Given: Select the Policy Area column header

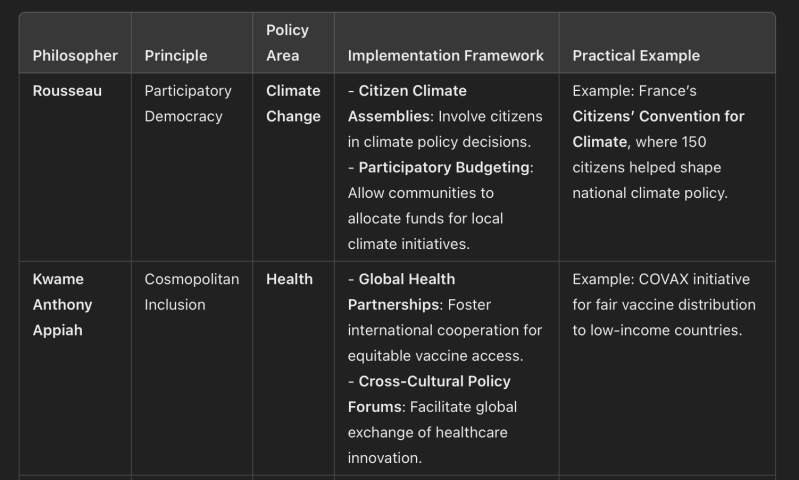Looking at the screenshot, I should click(287, 43).
